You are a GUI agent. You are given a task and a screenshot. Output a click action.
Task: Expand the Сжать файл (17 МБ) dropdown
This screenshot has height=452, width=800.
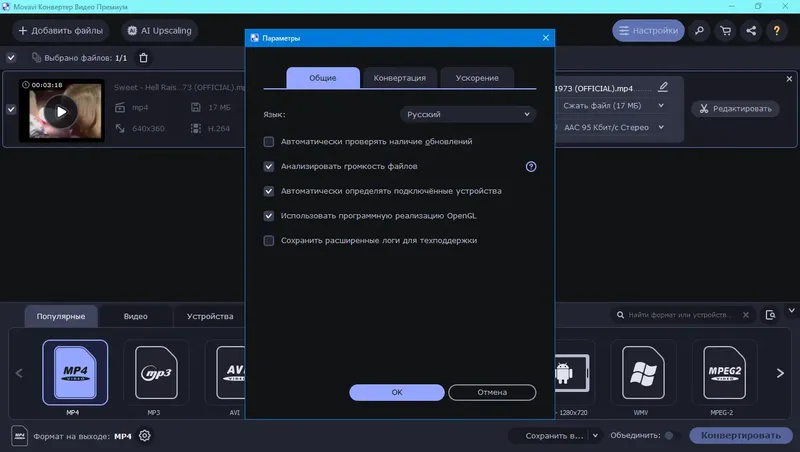pyautogui.click(x=661, y=106)
